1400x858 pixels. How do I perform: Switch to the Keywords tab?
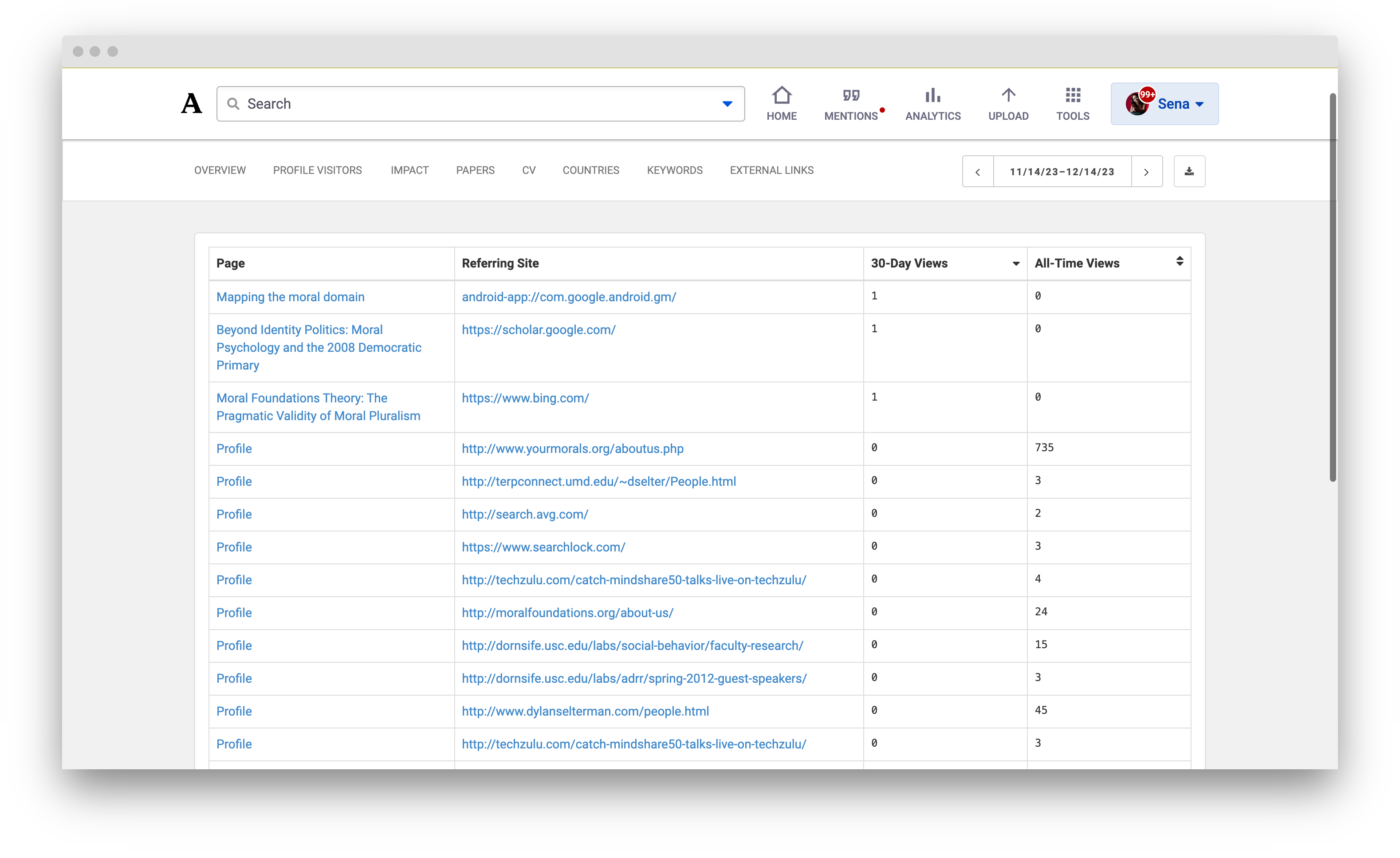click(674, 170)
